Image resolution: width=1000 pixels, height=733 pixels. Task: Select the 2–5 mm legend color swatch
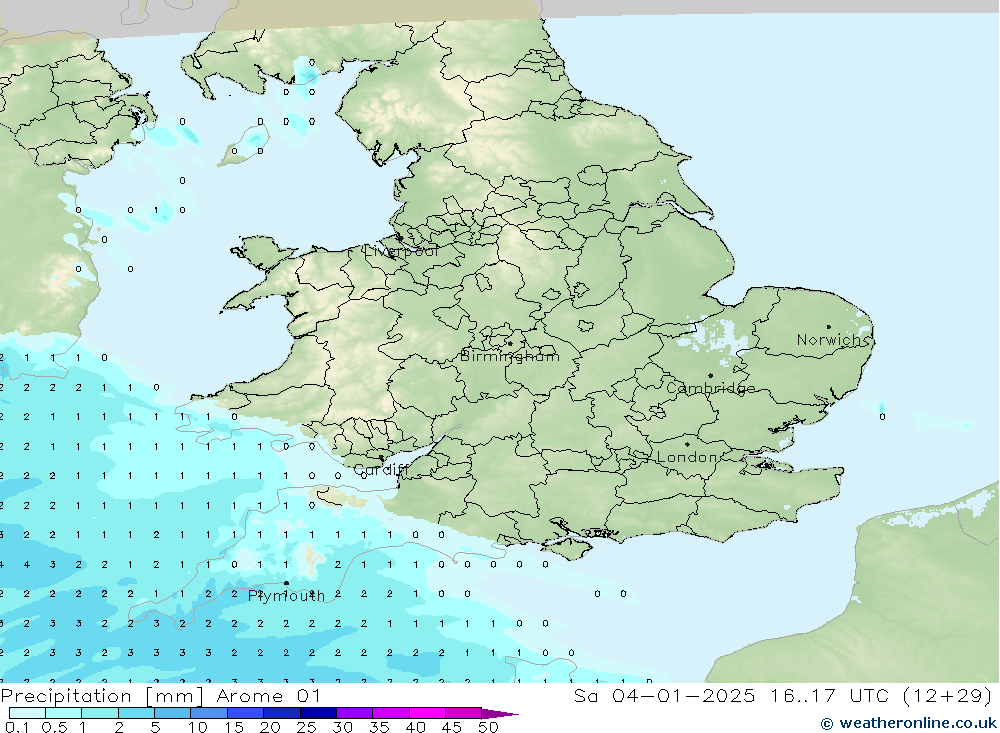[x=136, y=713]
